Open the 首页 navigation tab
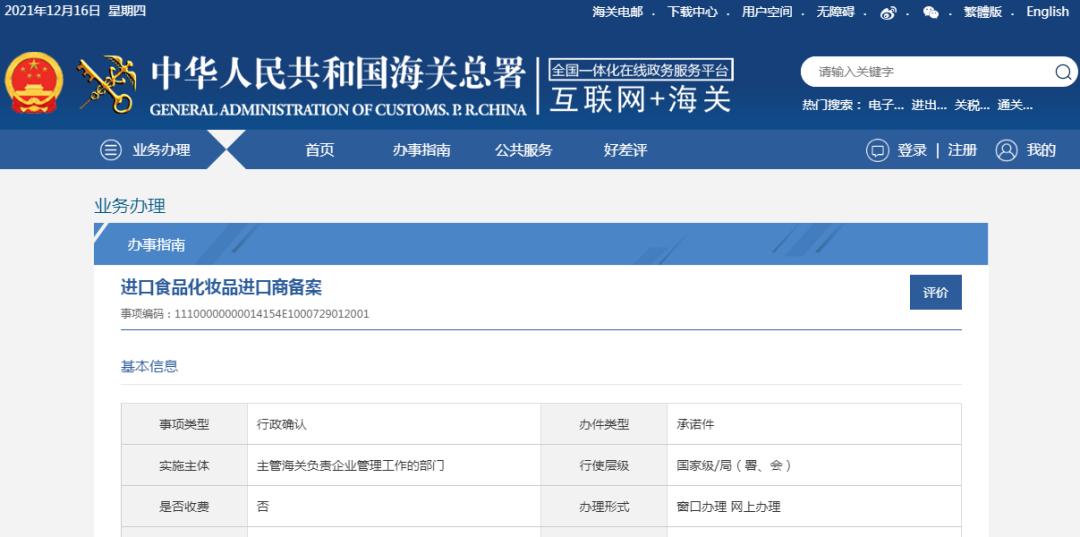Image resolution: width=1080 pixels, height=537 pixels. tap(319, 150)
